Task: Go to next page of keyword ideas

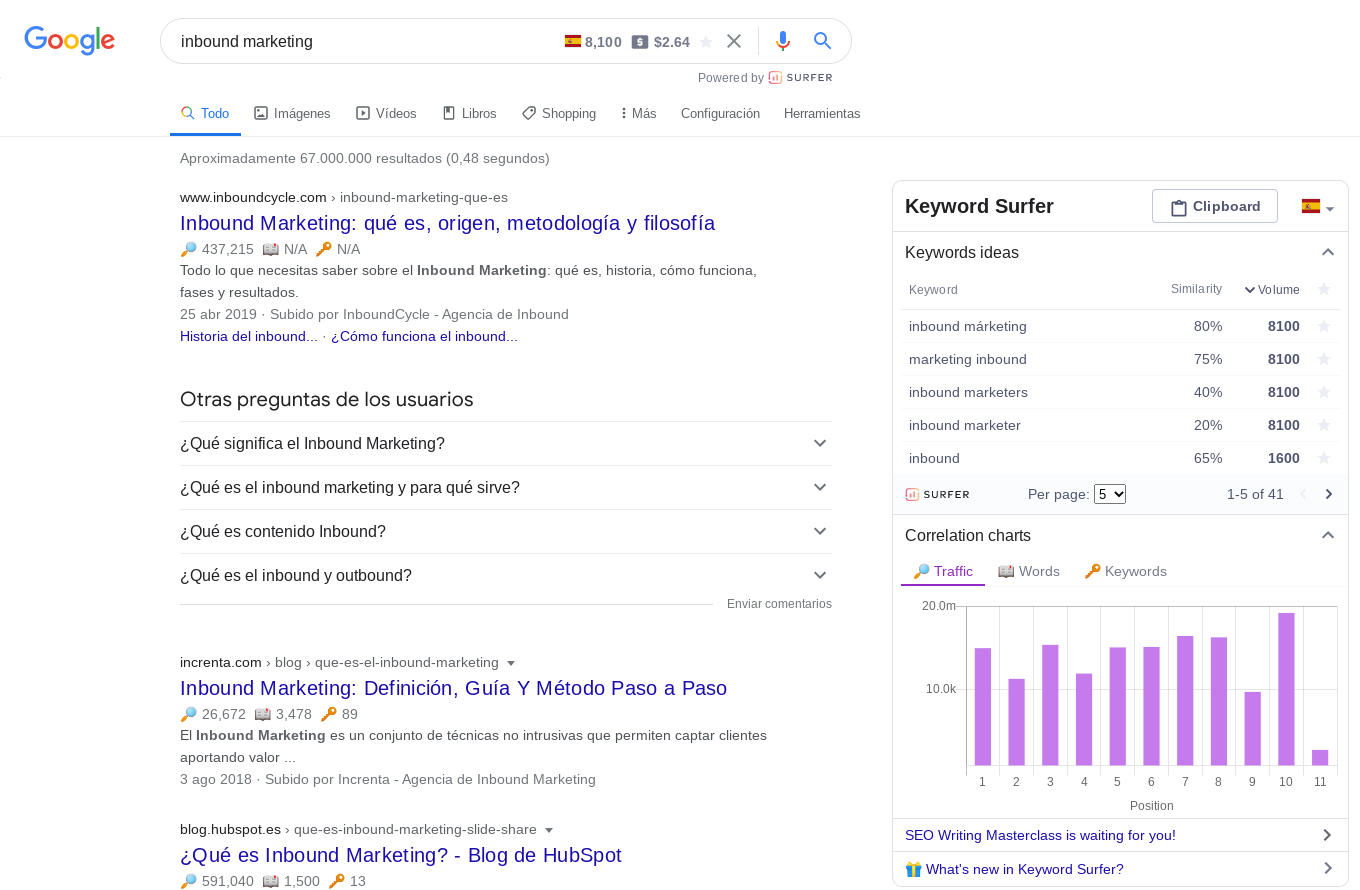Action: [x=1329, y=494]
